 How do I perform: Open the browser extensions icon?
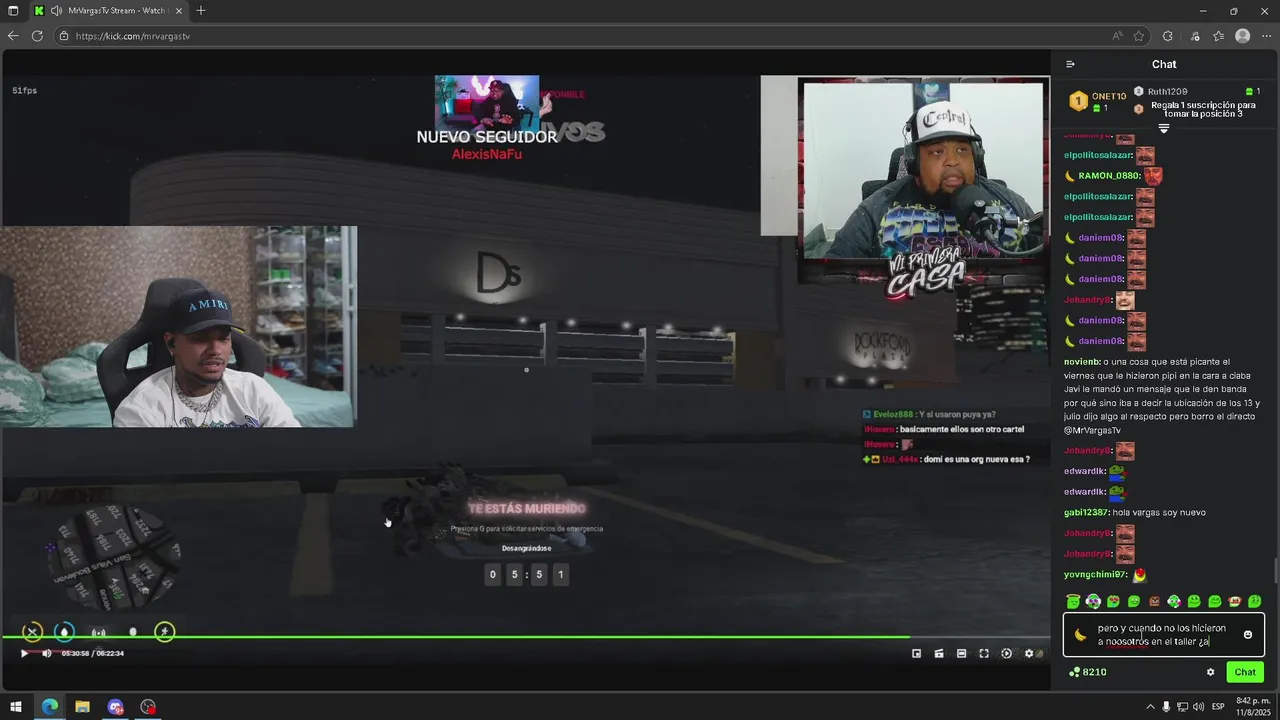pyautogui.click(x=1167, y=36)
